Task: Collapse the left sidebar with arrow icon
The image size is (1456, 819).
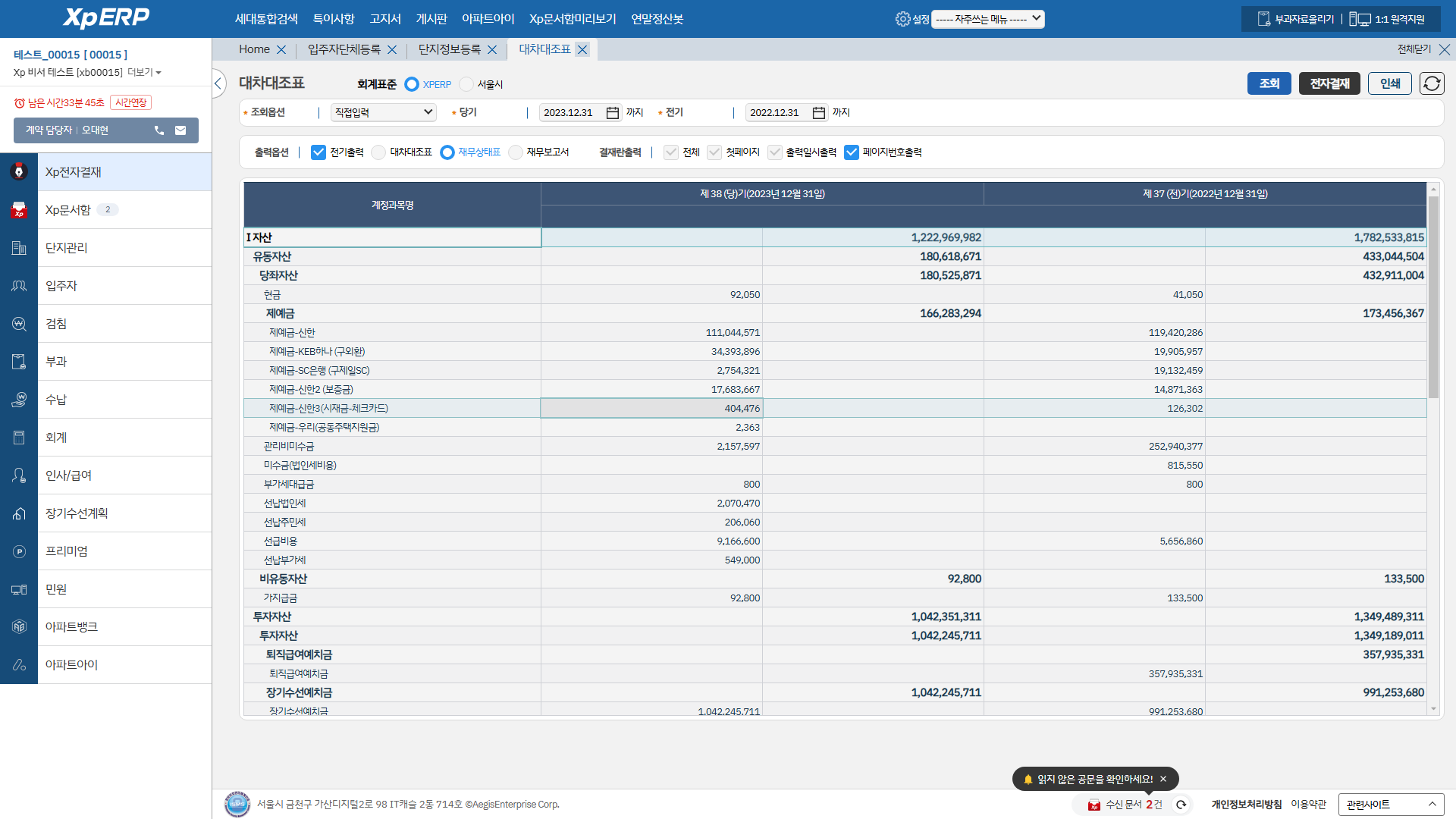Action: pos(219,83)
